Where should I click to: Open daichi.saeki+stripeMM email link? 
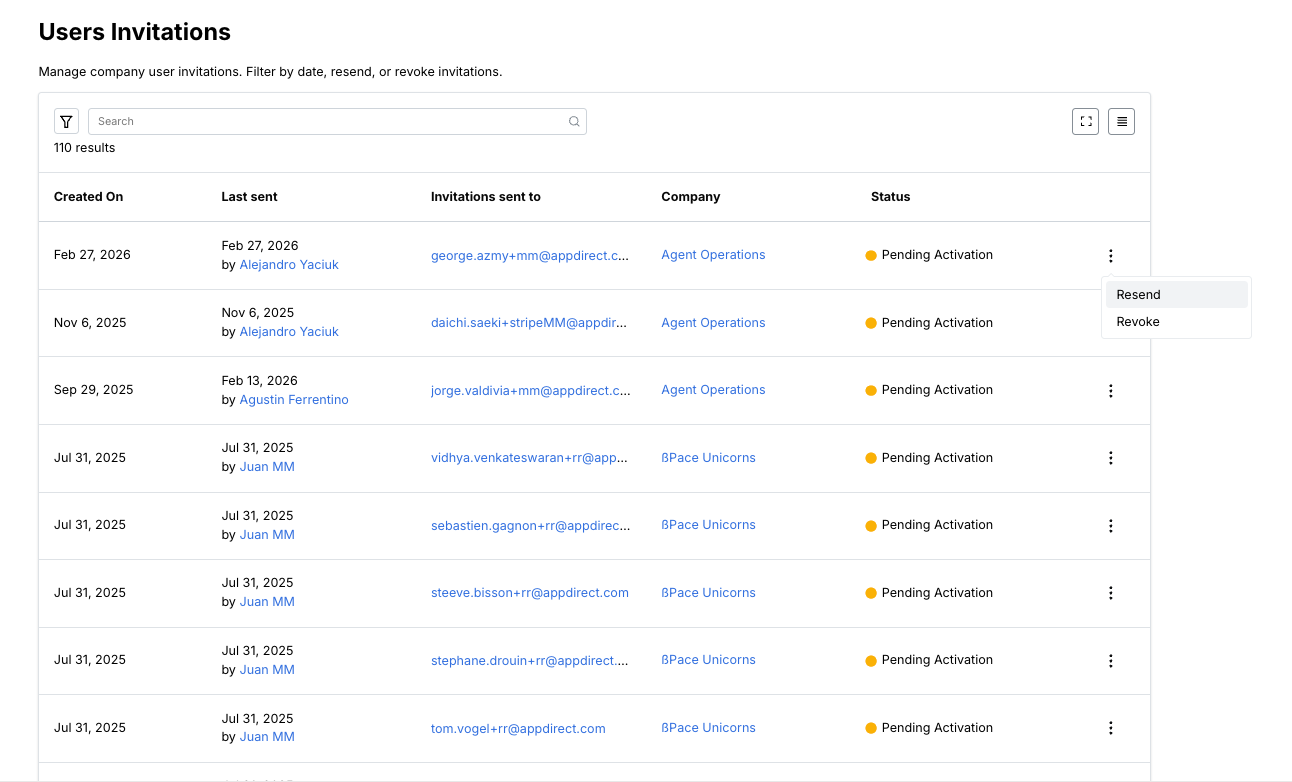pos(529,323)
